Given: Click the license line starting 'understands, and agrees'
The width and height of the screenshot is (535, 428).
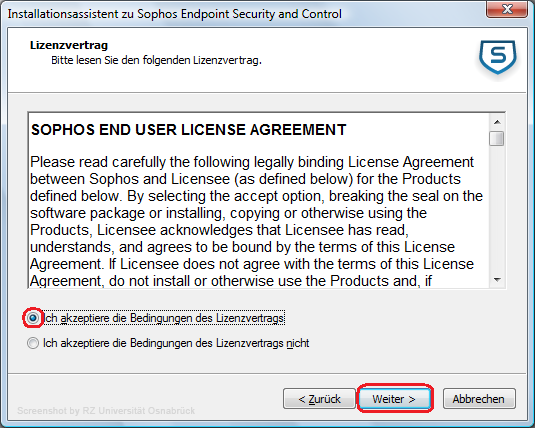Looking at the screenshot, I should 242,247.
